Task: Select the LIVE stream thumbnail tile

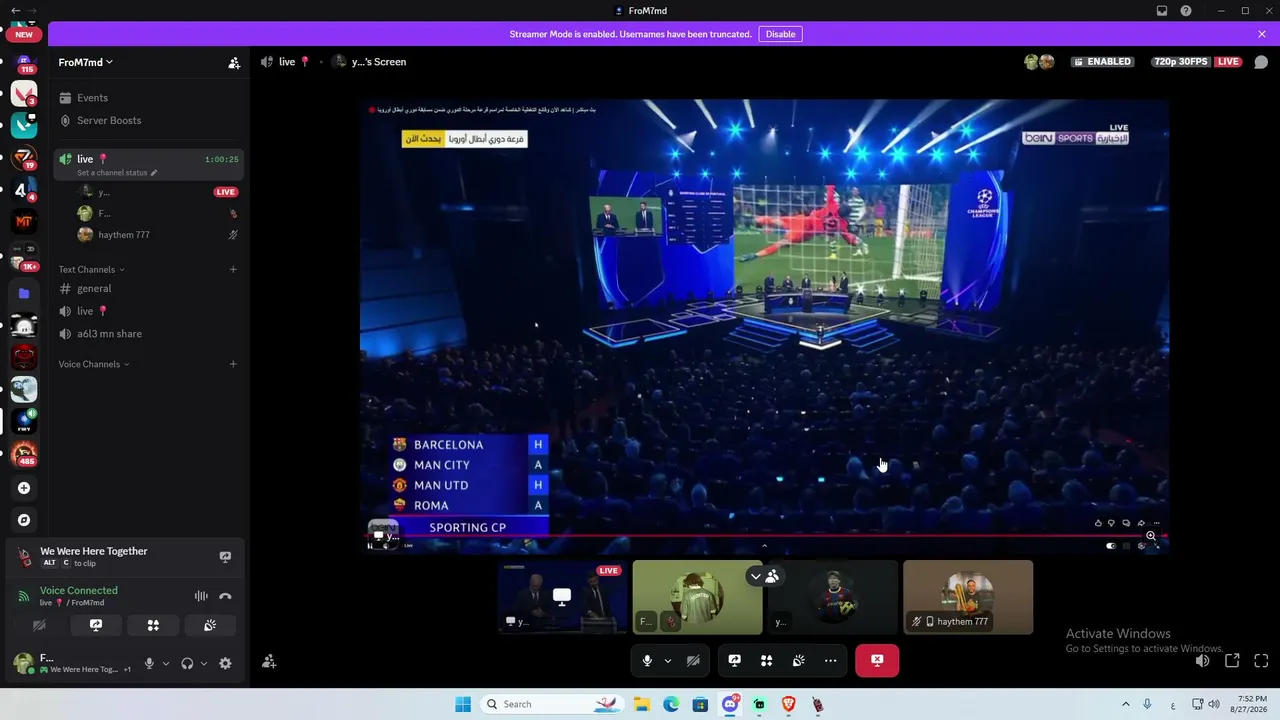Action: 563,597
